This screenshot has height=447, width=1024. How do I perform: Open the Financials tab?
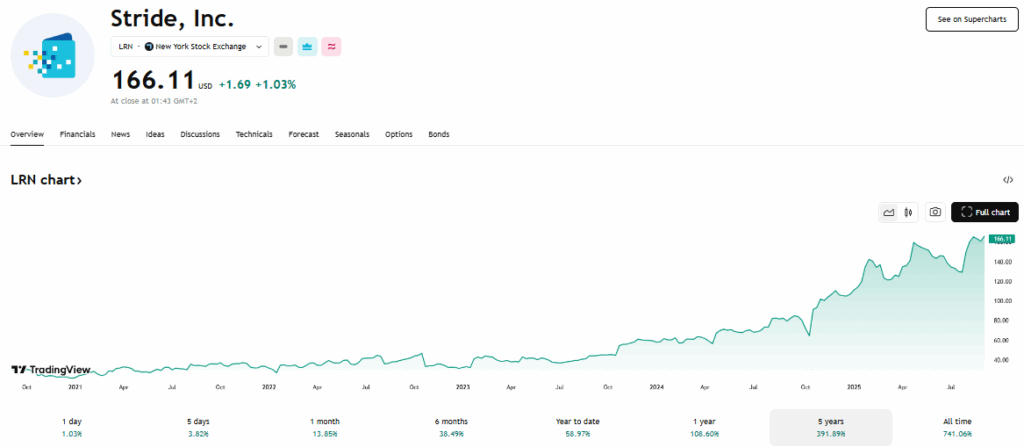click(x=78, y=134)
